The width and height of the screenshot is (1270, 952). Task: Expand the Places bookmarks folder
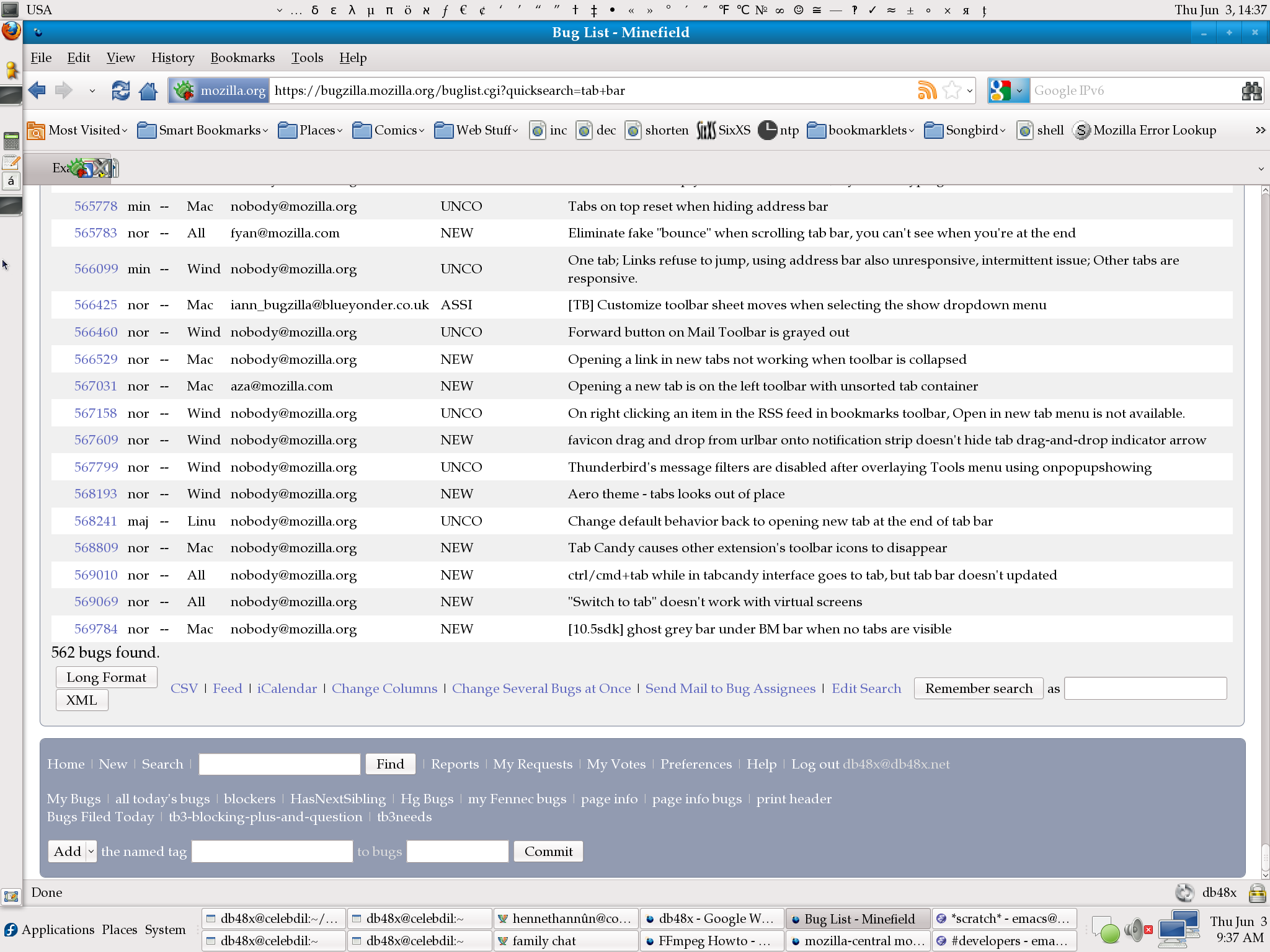pyautogui.click(x=310, y=130)
